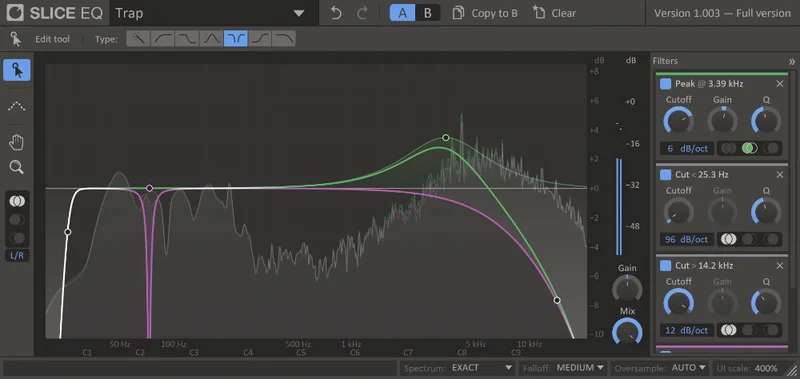Select the Edit tool in the top toolbar

click(41, 39)
